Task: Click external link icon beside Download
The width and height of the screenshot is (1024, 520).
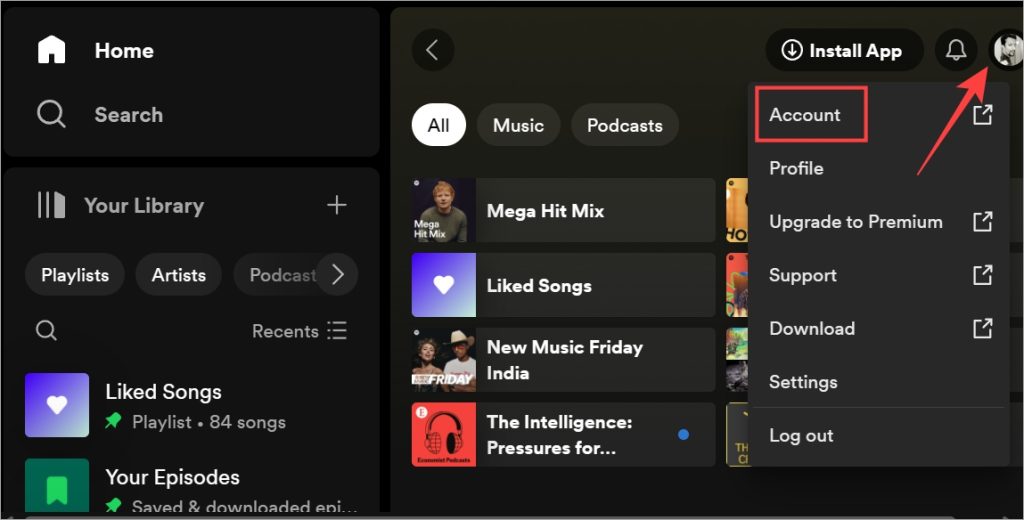Action: 982,329
